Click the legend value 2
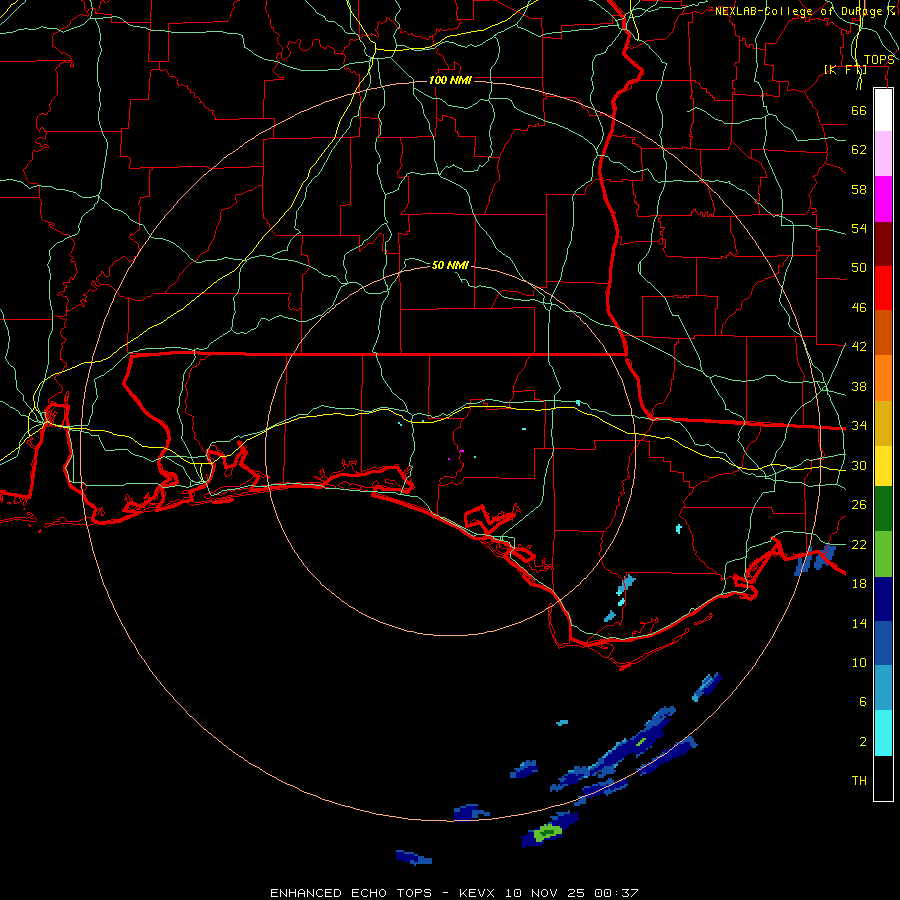Image resolution: width=900 pixels, height=900 pixels. click(862, 742)
